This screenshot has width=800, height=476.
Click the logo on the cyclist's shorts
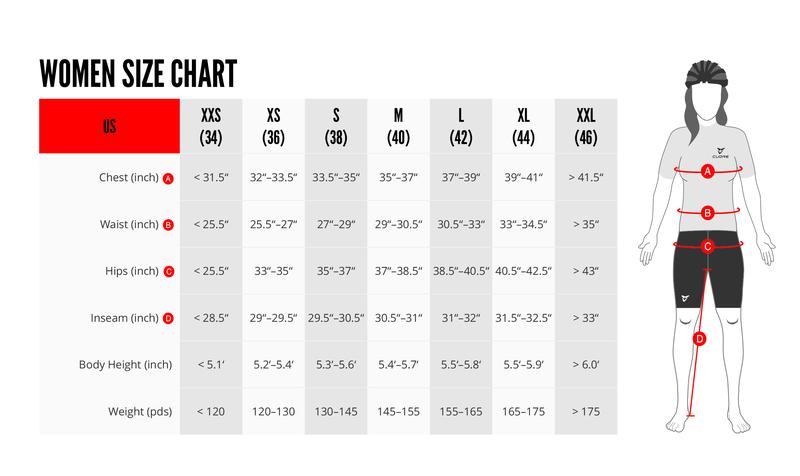685,298
